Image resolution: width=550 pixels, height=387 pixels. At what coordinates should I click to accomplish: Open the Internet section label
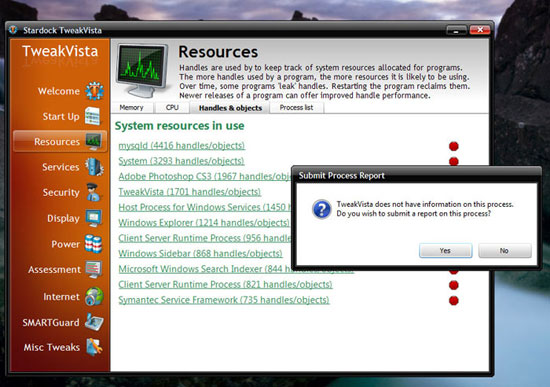pyautogui.click(x=61, y=296)
